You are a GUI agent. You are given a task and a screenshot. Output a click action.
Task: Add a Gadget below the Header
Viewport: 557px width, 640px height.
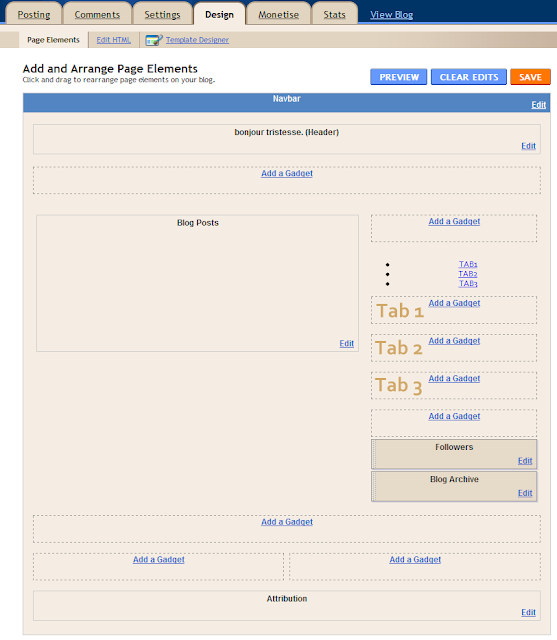[x=287, y=173]
